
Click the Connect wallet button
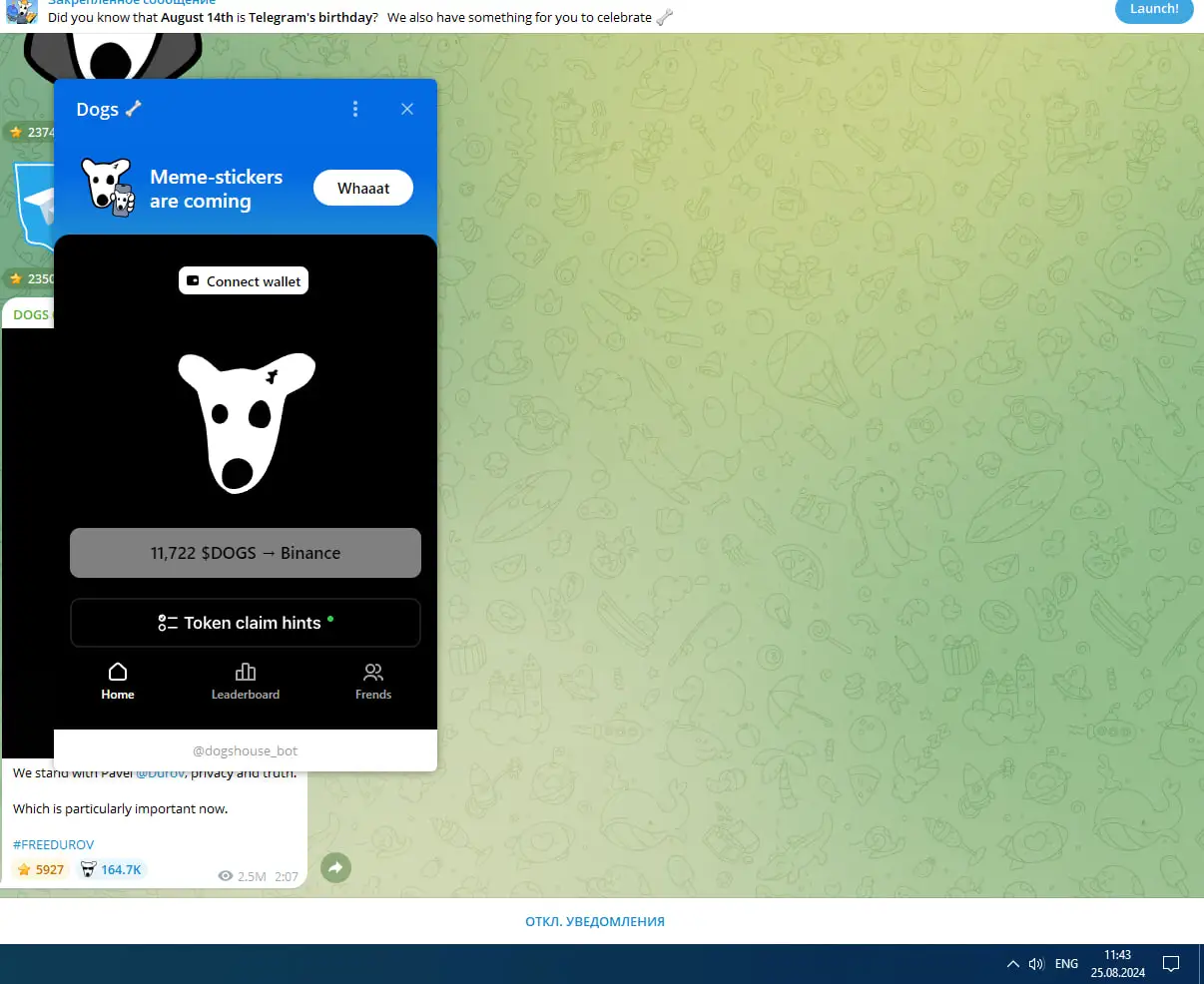point(244,281)
